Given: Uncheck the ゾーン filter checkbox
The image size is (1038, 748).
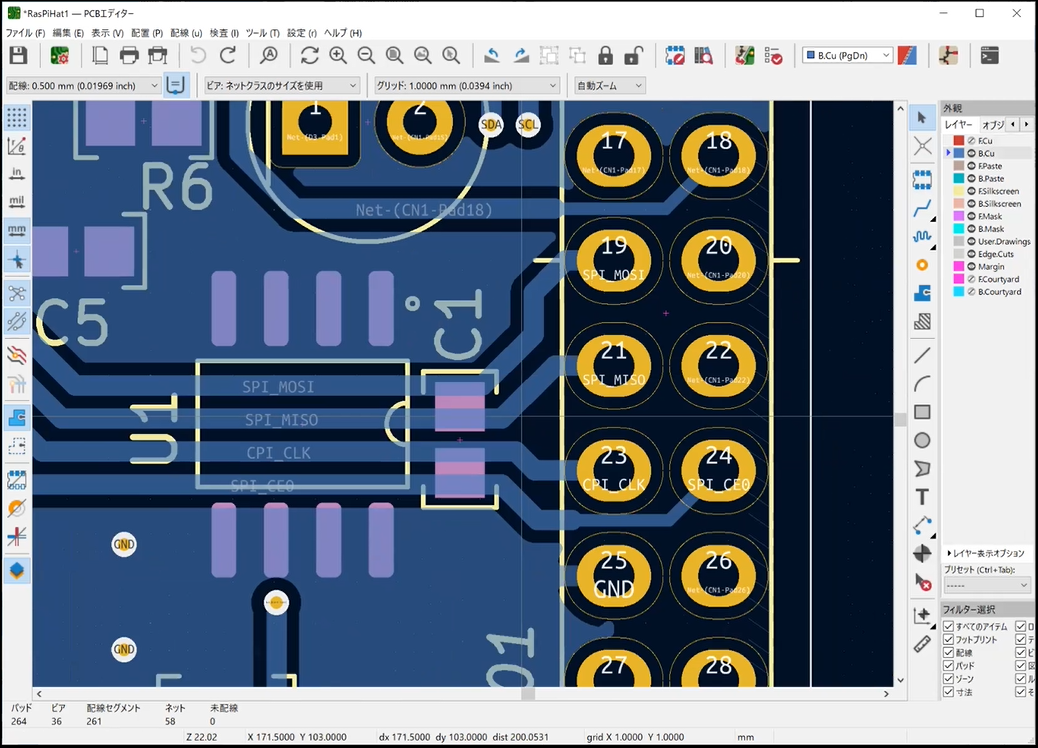Looking at the screenshot, I should pyautogui.click(x=949, y=679).
